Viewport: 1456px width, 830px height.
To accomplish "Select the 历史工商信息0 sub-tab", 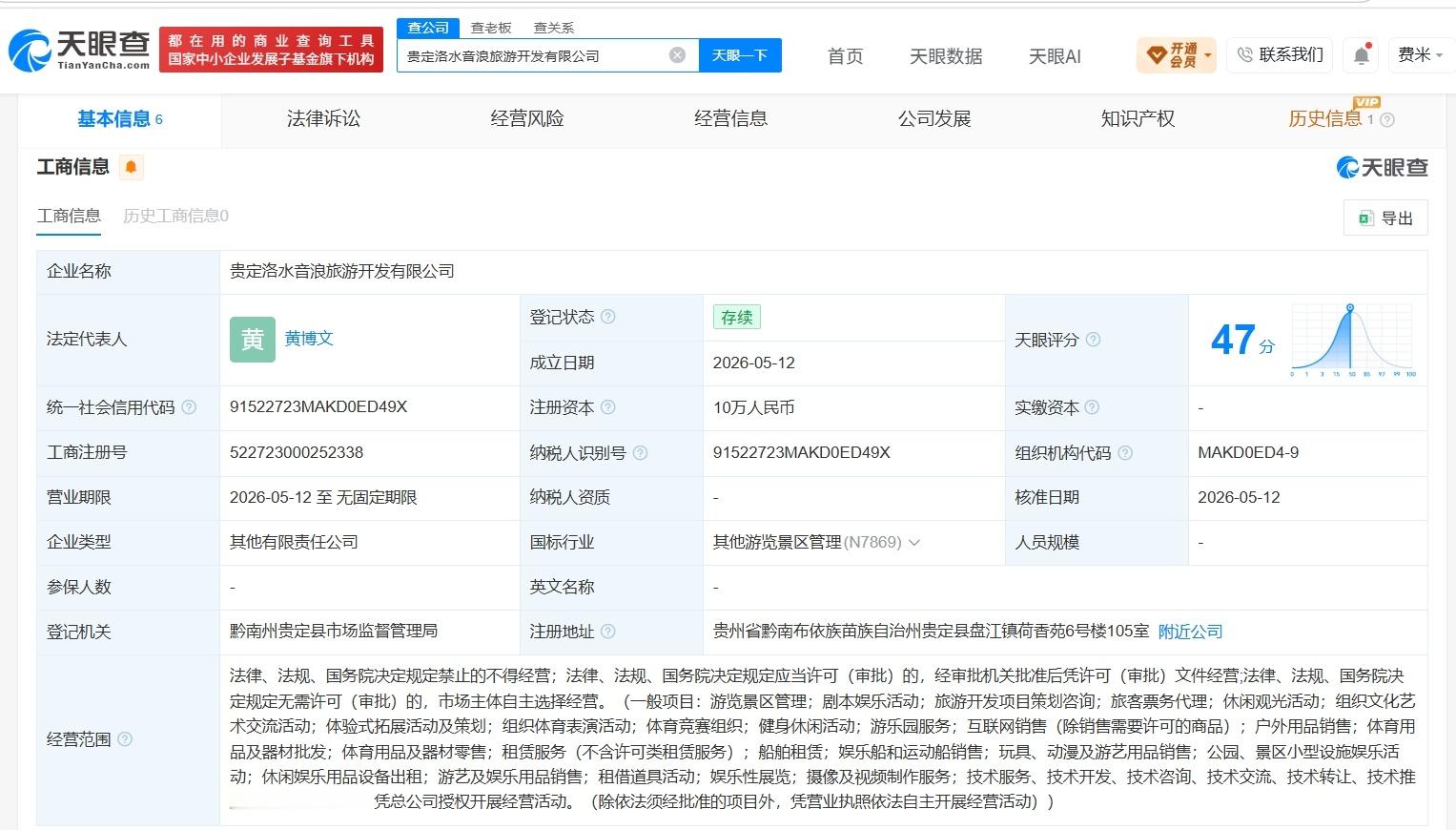I will tap(175, 216).
